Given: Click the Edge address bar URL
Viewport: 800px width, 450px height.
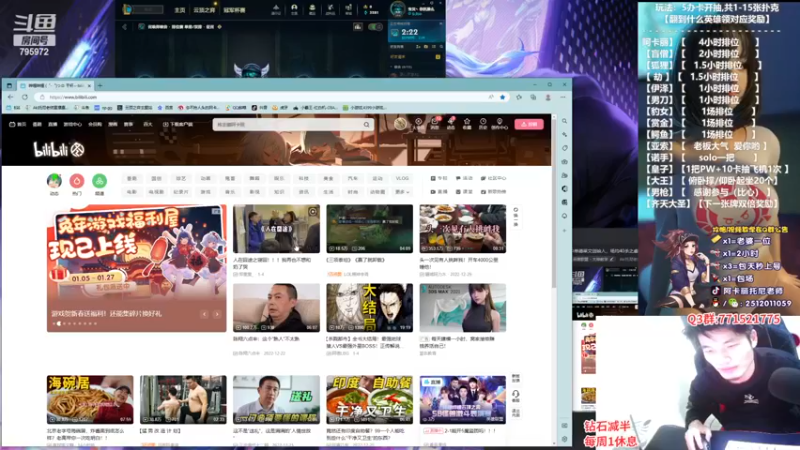Looking at the screenshot, I should pos(73,97).
